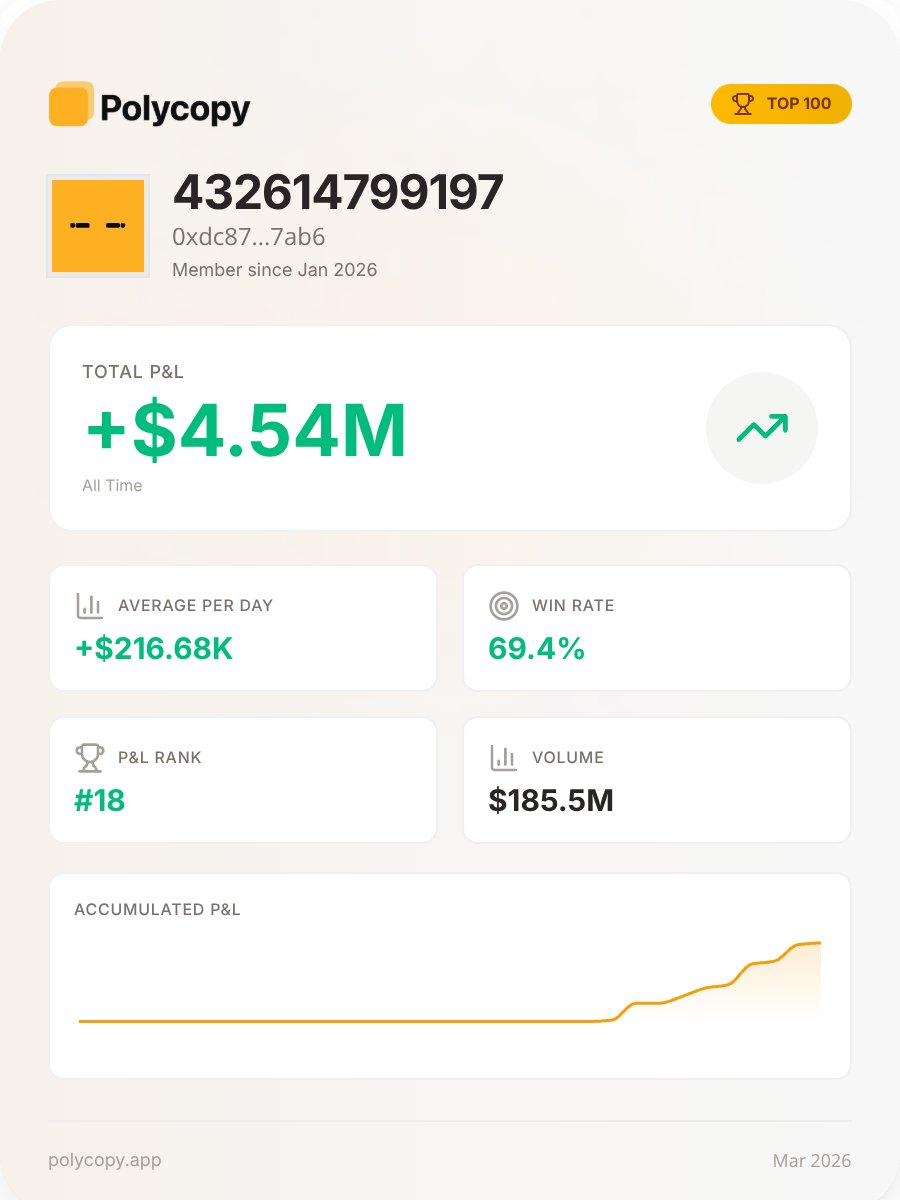Click the AVERAGE PER DAY label
This screenshot has height=1200, width=900.
click(195, 606)
